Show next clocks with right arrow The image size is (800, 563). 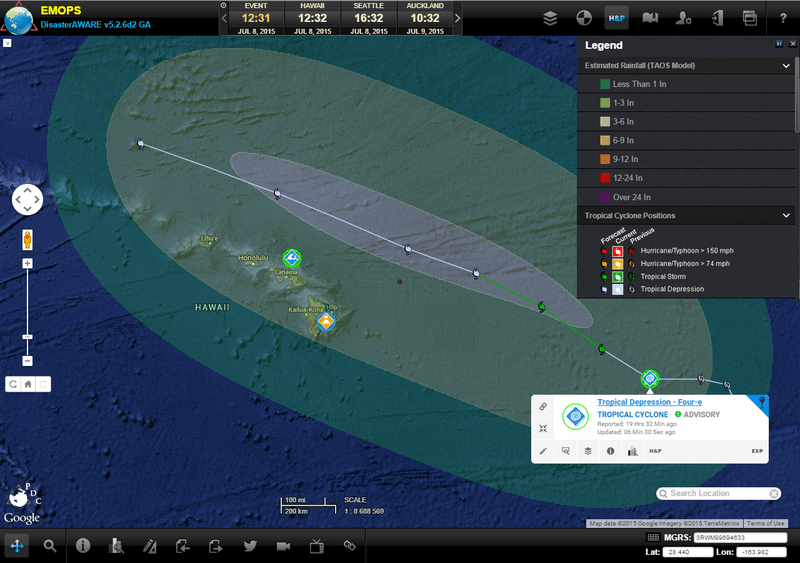pyautogui.click(x=458, y=18)
